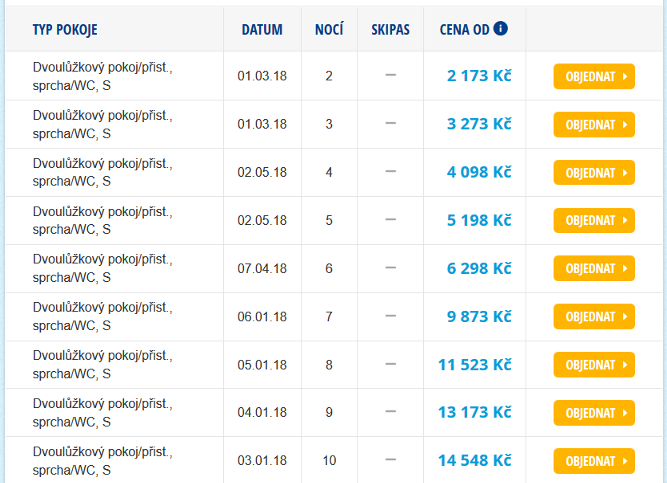Click the NOCÍ column header
The width and height of the screenshot is (667, 483).
[329, 29]
